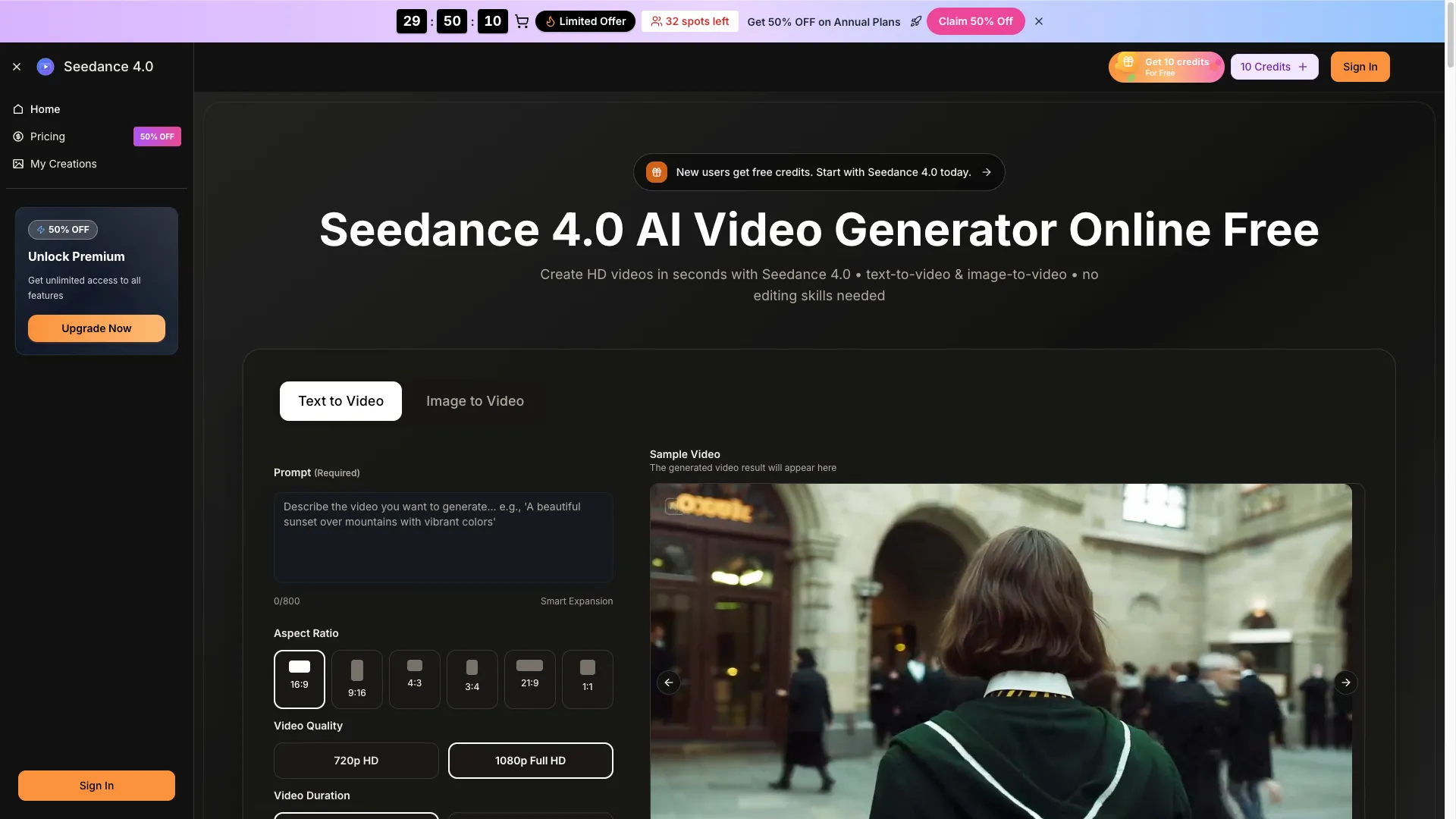Click the Claim 50% Off button
This screenshot has width=1456, height=819.
(x=975, y=21)
